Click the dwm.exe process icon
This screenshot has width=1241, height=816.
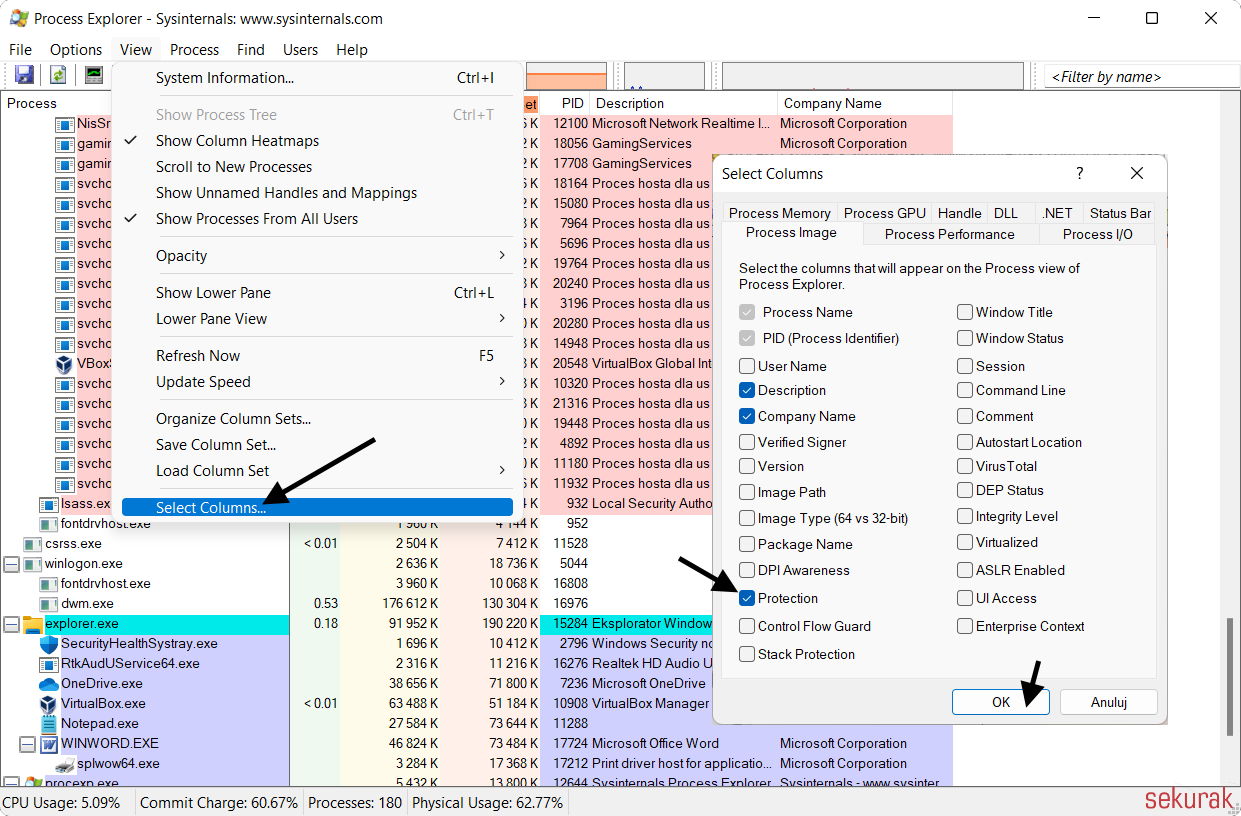tap(48, 604)
